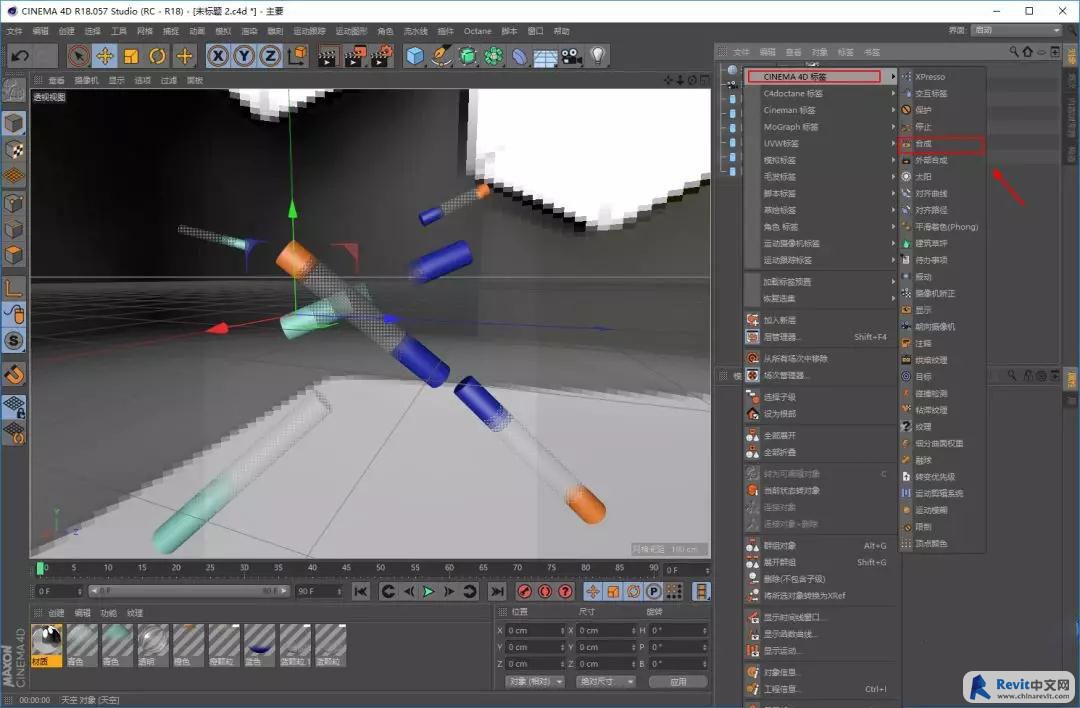Select 透明 material thumbnail
The image size is (1080, 708).
point(153,645)
